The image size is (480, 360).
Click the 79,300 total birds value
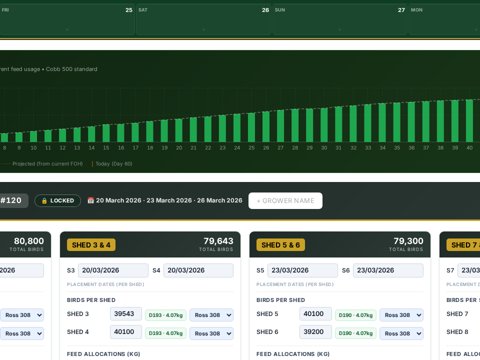coord(408,241)
